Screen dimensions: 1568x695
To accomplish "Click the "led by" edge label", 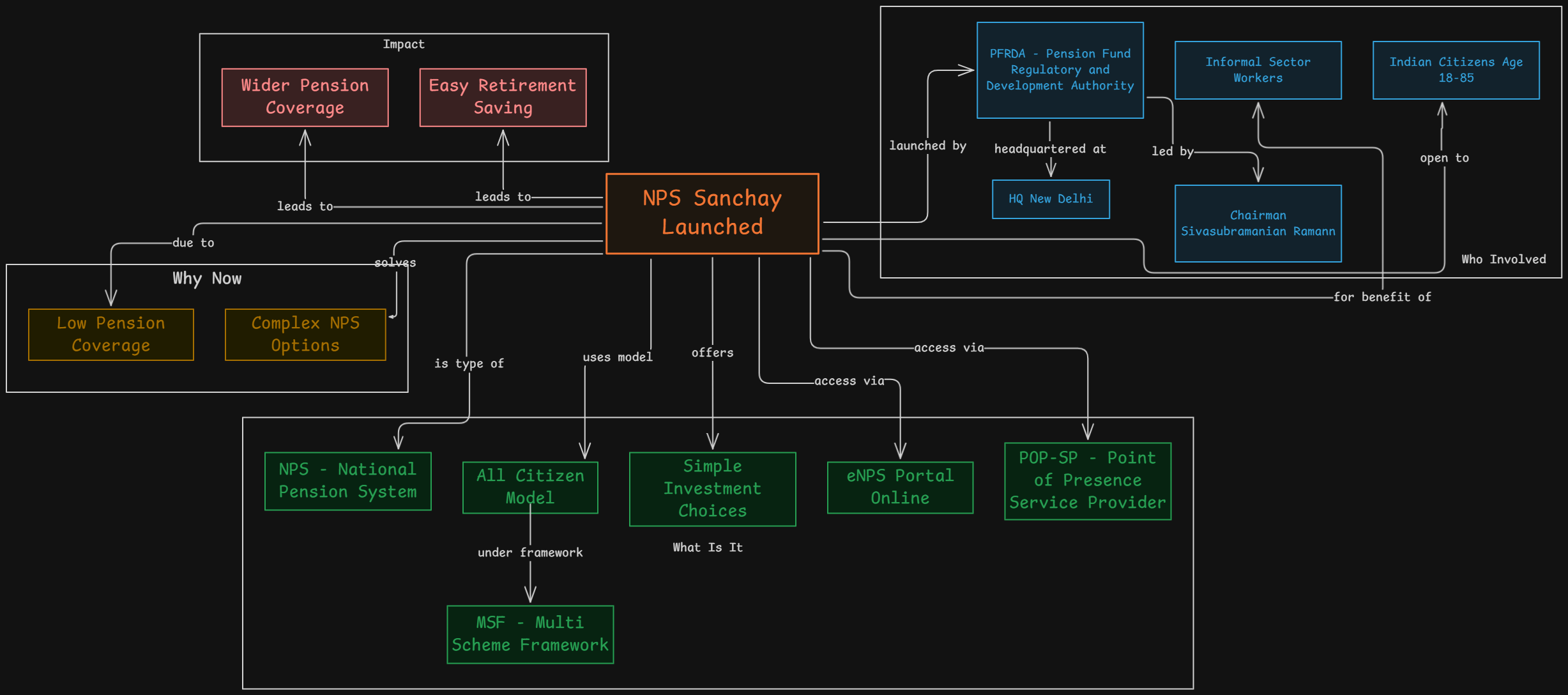I will [1173, 151].
